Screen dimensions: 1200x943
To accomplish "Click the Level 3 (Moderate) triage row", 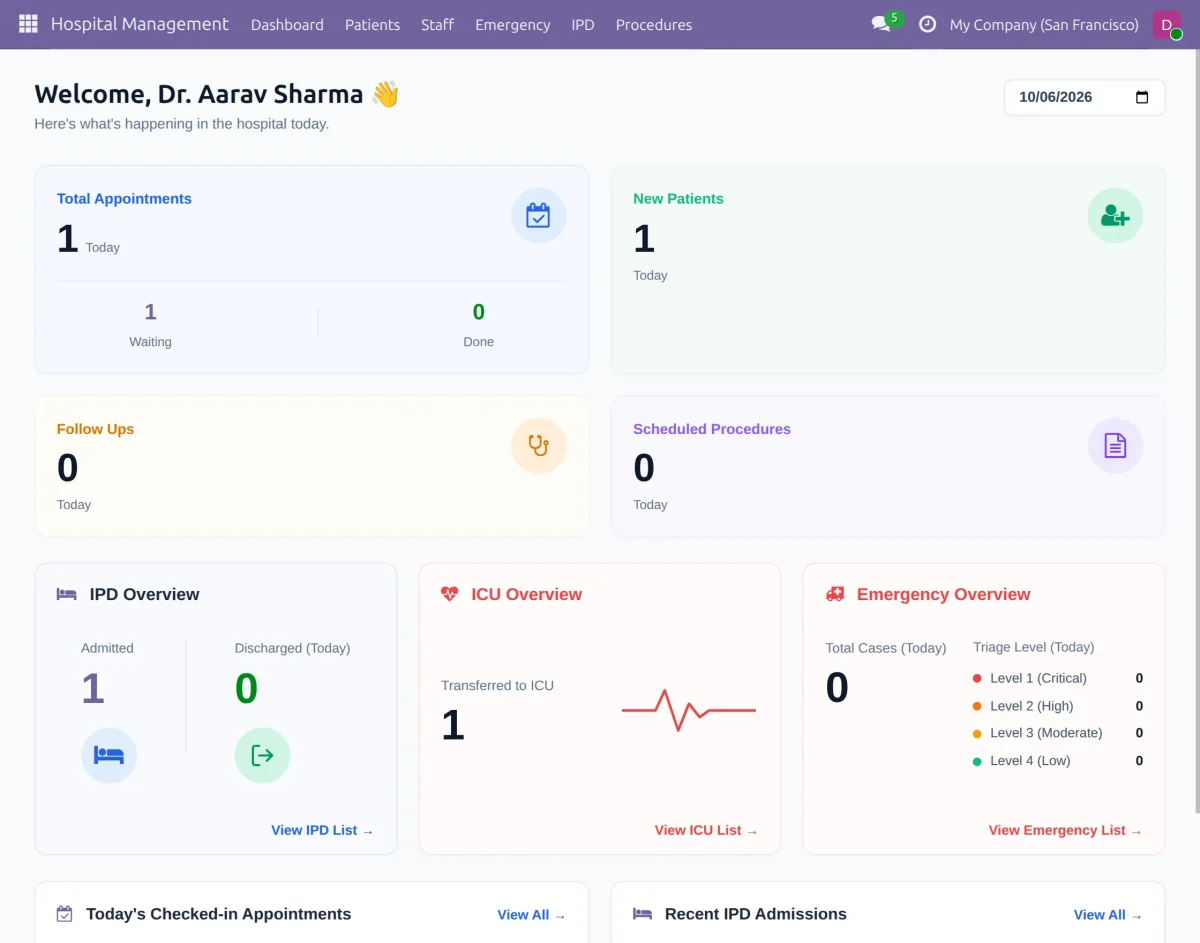I will [1057, 733].
